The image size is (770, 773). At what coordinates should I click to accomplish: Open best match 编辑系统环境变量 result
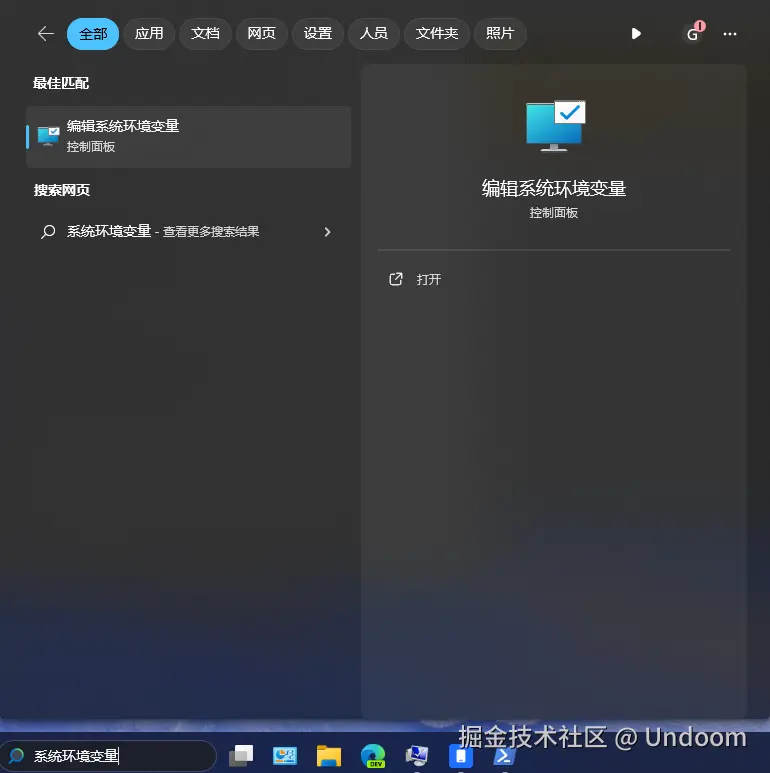(188, 137)
